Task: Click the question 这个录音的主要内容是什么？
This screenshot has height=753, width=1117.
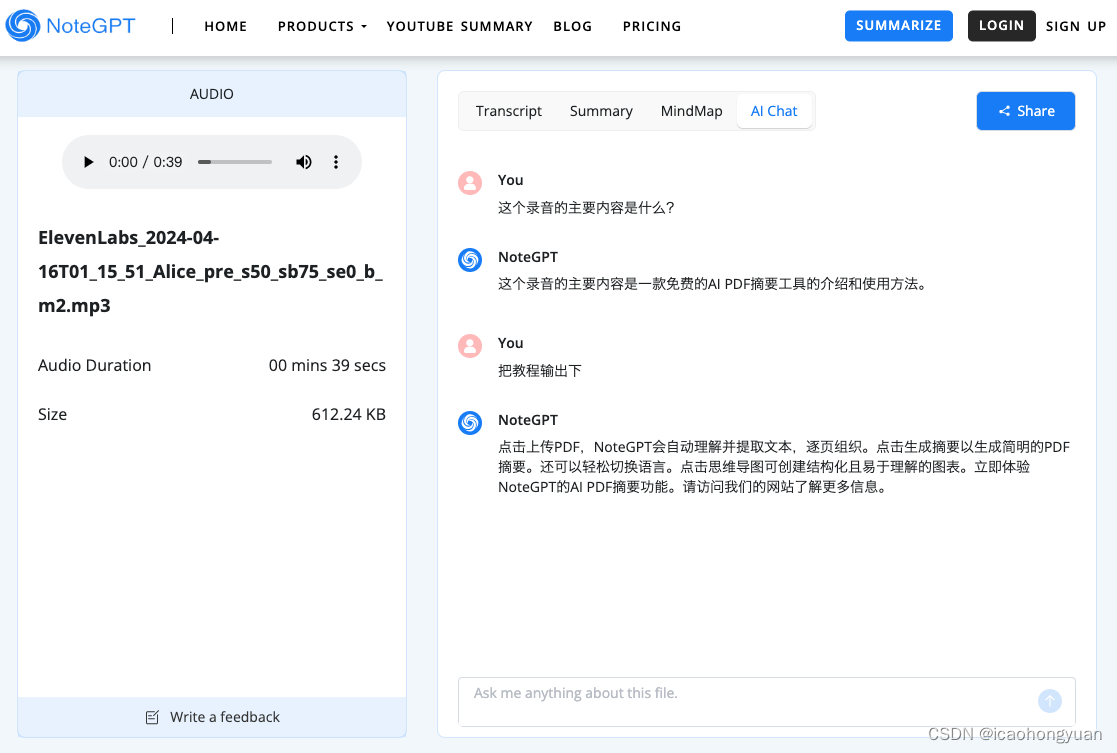Action: point(586,208)
